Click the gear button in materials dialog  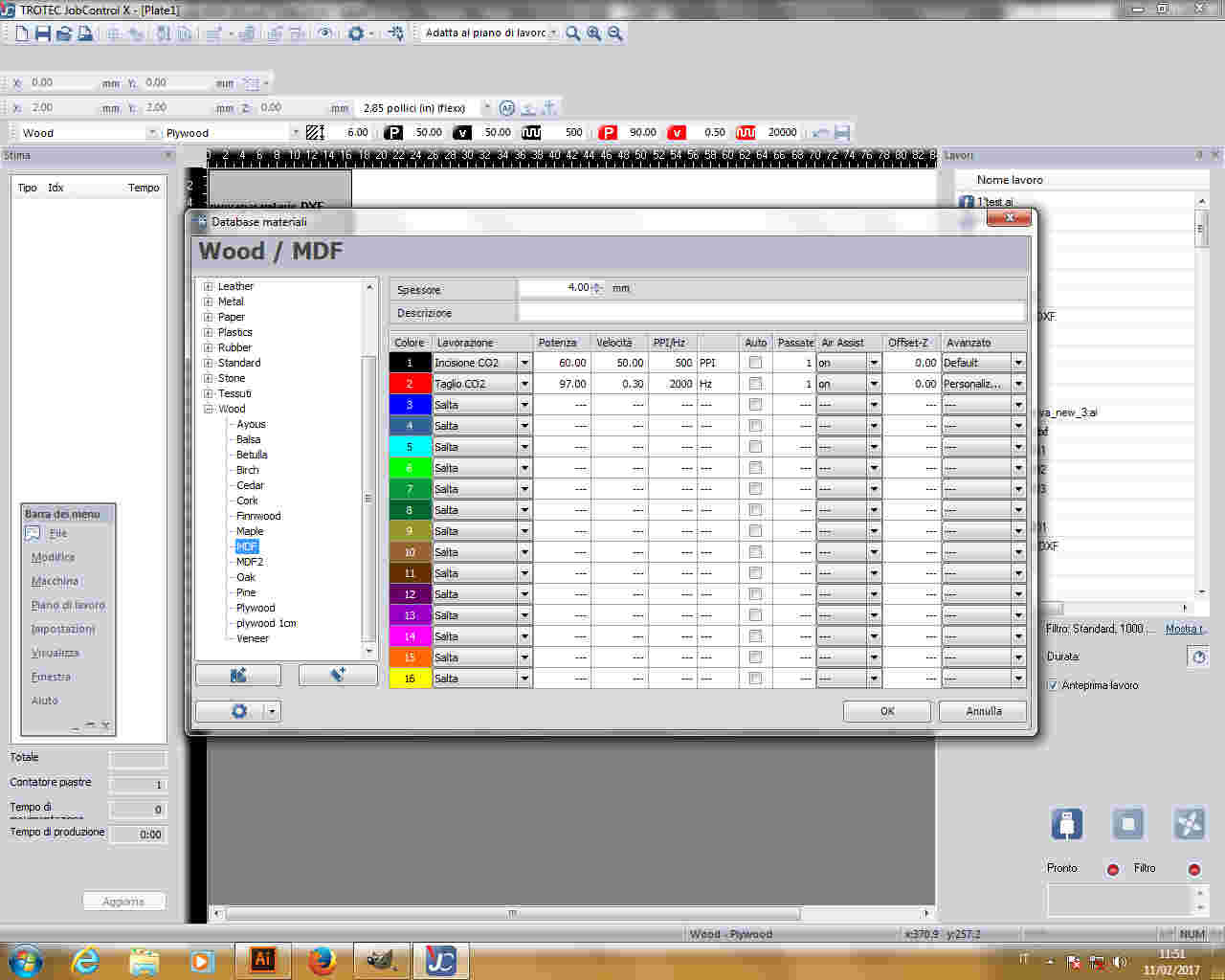[x=239, y=711]
